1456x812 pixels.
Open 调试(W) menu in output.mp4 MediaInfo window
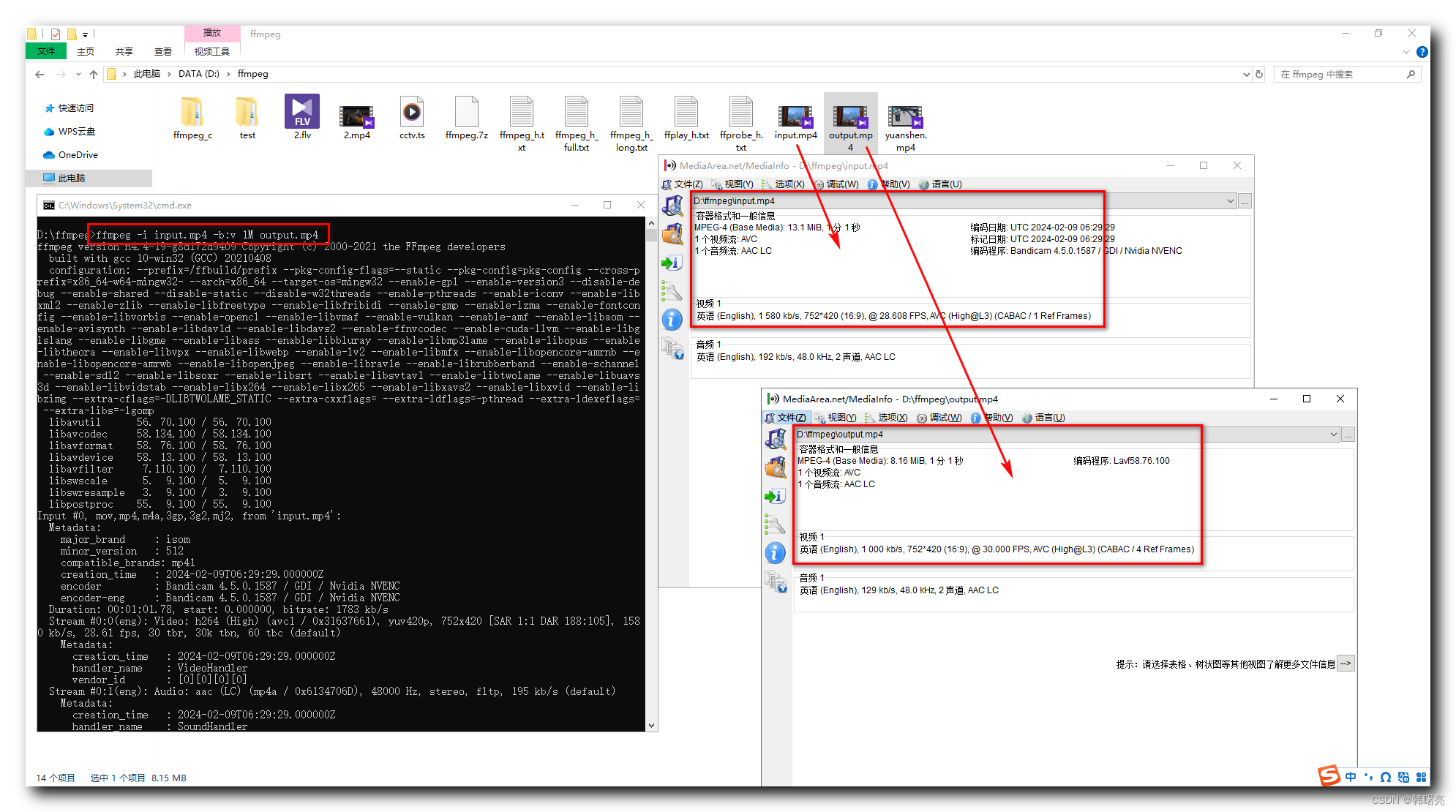tap(939, 418)
